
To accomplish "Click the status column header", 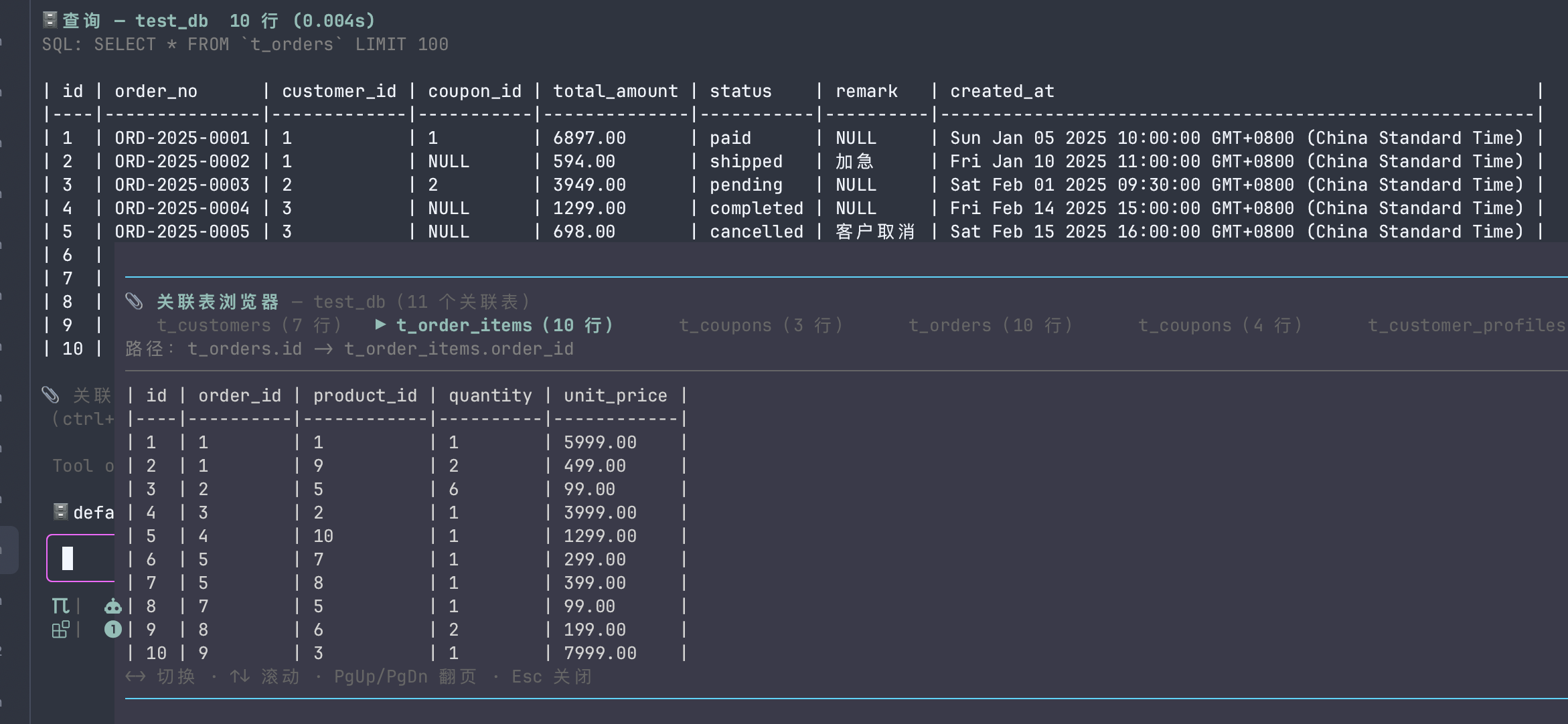I will pyautogui.click(x=740, y=91).
